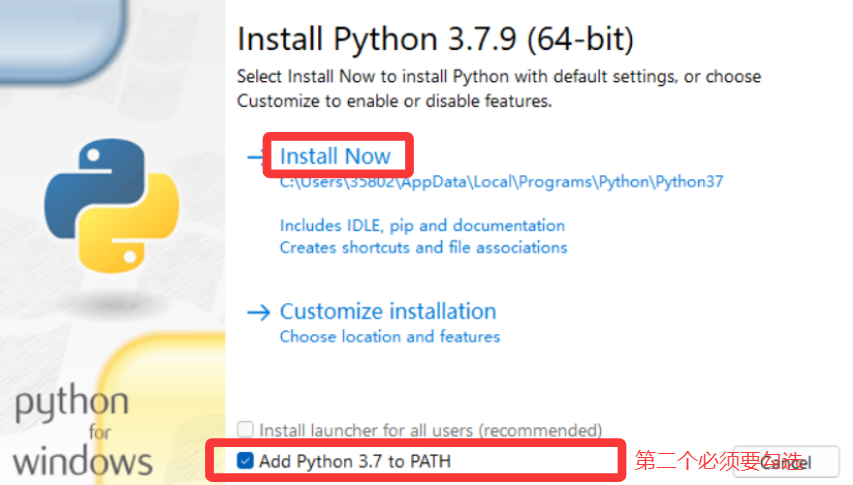Click the Cancel button

pos(786,463)
